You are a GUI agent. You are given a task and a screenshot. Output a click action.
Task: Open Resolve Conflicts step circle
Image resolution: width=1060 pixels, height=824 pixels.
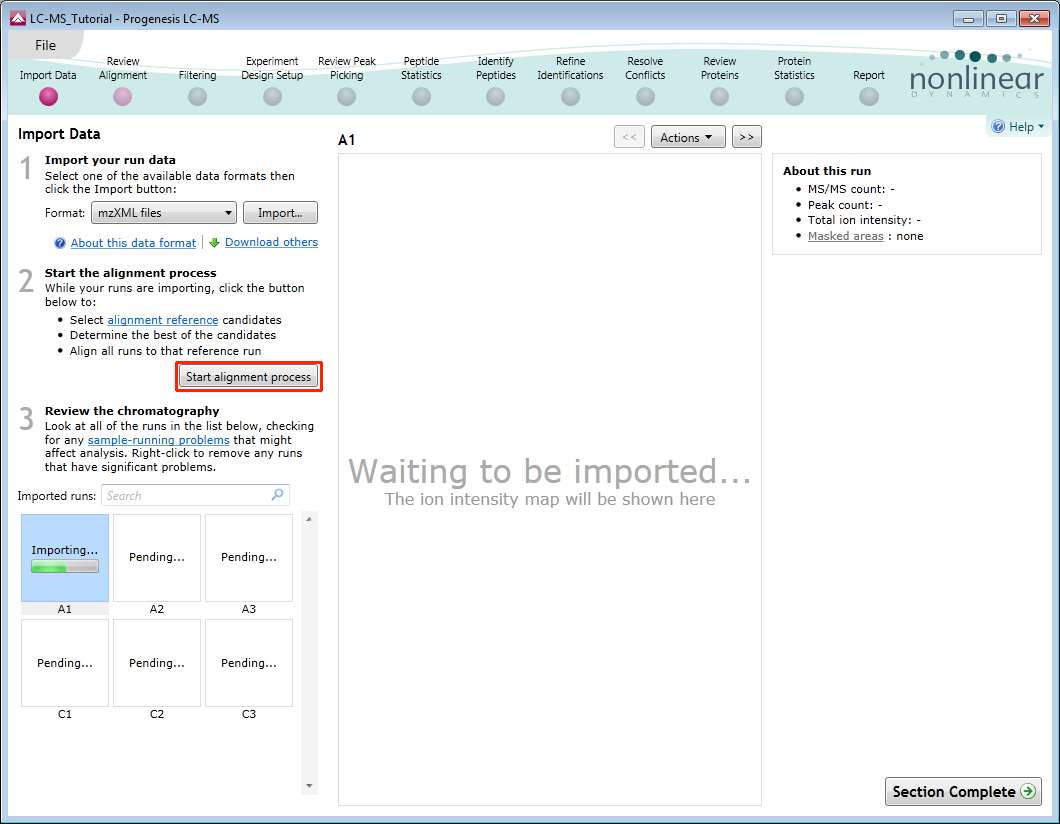point(645,97)
